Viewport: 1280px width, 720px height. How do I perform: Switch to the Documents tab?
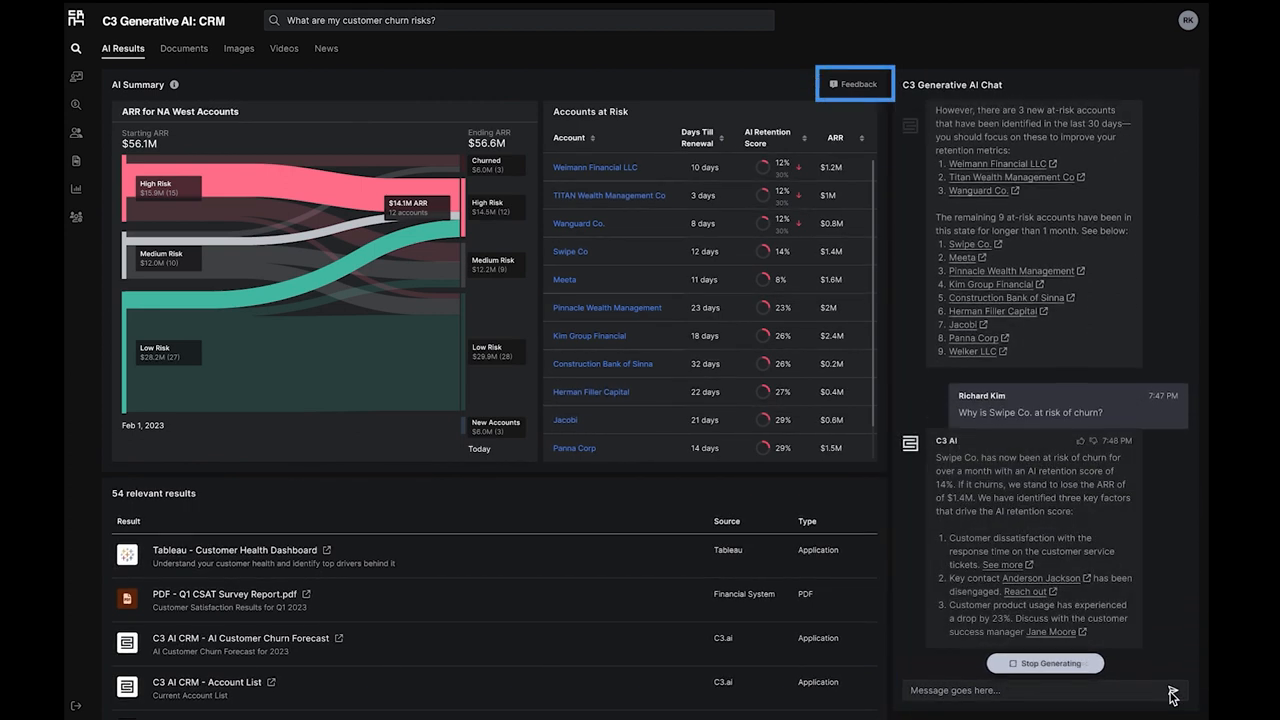[x=184, y=48]
